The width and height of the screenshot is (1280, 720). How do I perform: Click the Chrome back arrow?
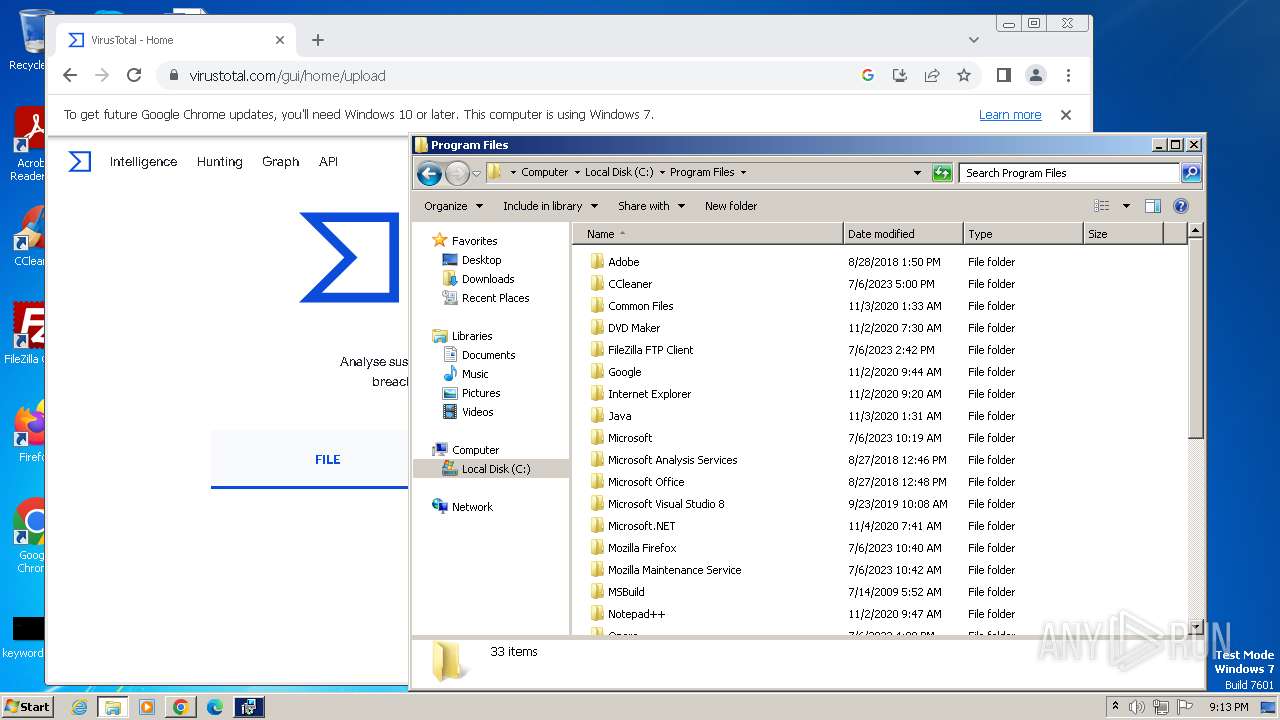tap(69, 75)
